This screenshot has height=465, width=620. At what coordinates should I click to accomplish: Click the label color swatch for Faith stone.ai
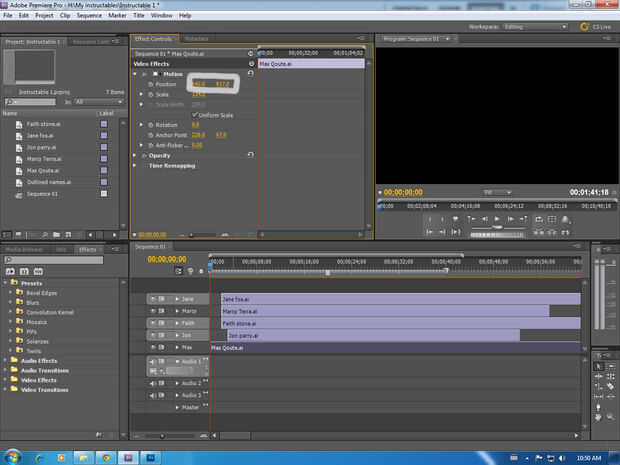point(103,124)
